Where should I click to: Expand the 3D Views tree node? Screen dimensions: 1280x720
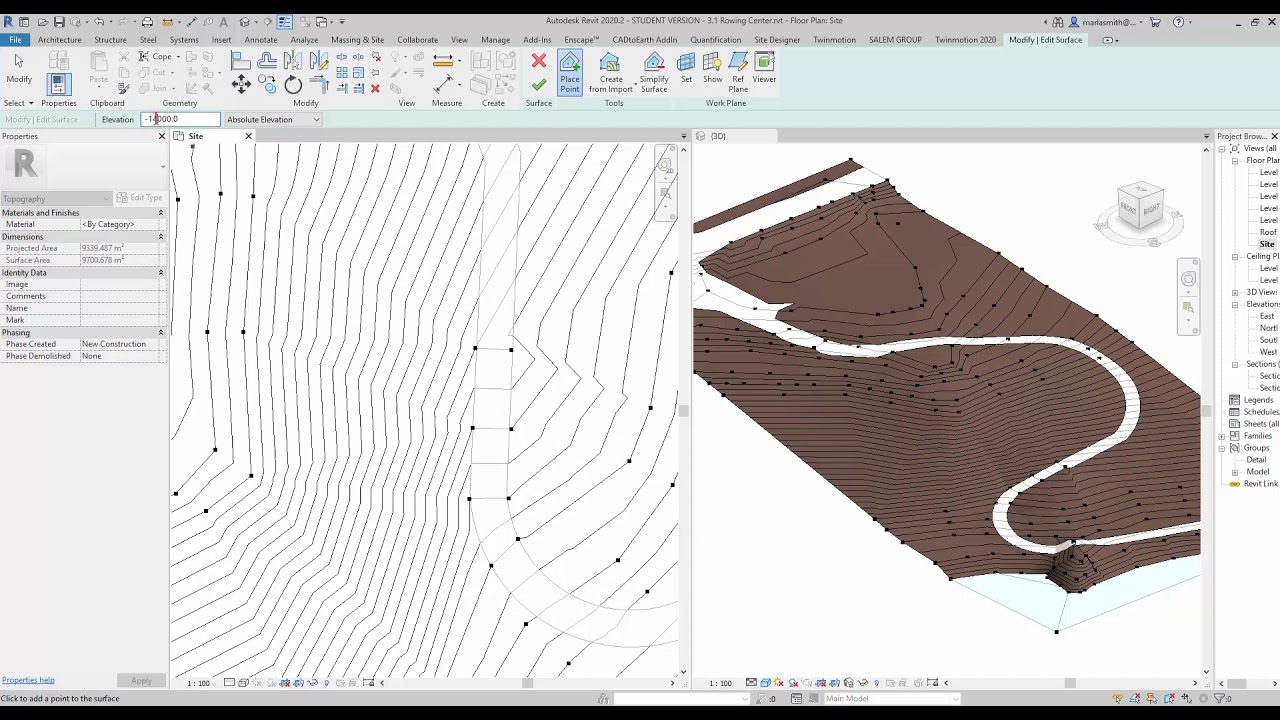[1236, 292]
